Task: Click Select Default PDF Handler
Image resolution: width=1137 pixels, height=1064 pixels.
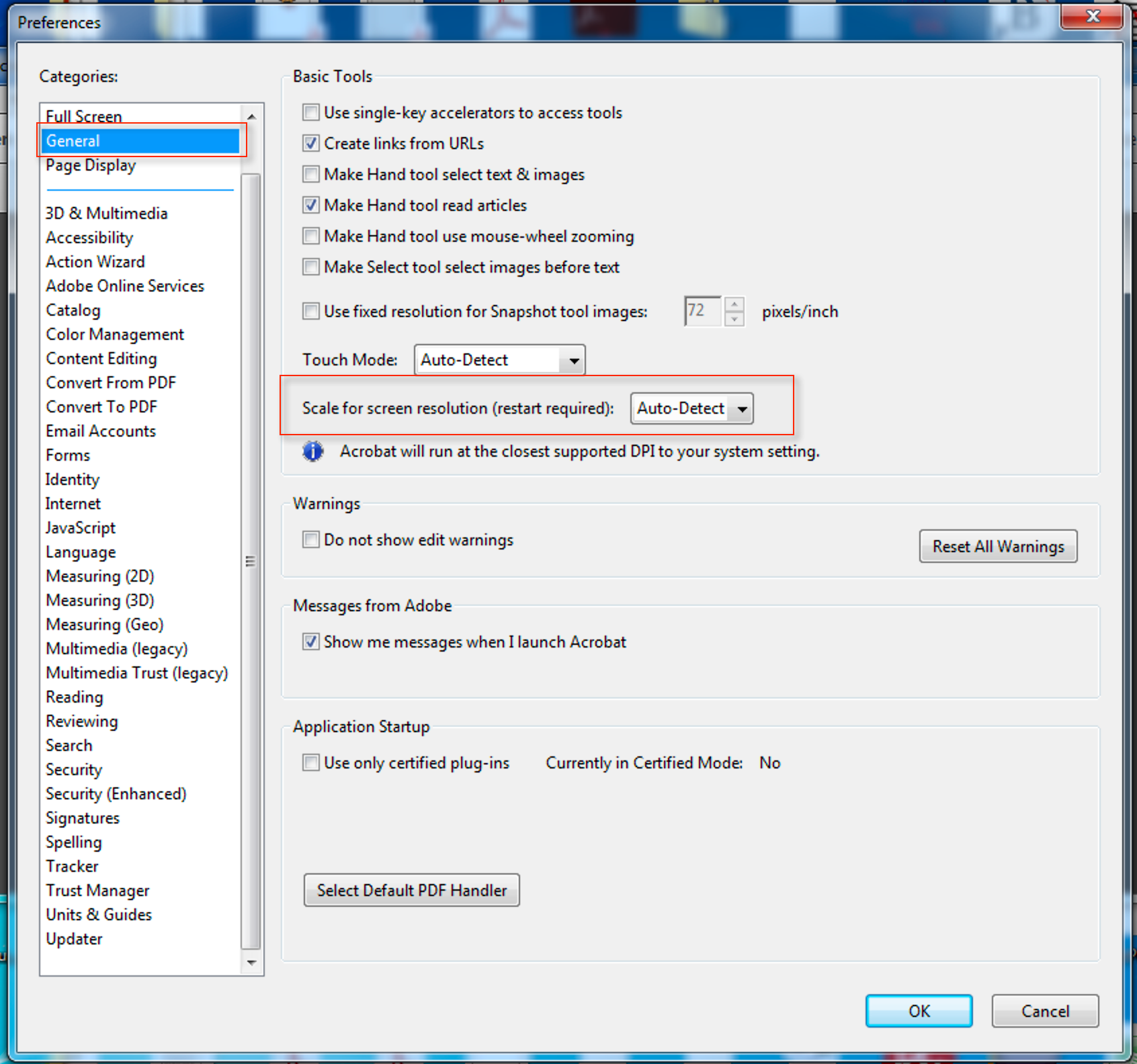Action: tap(411, 889)
